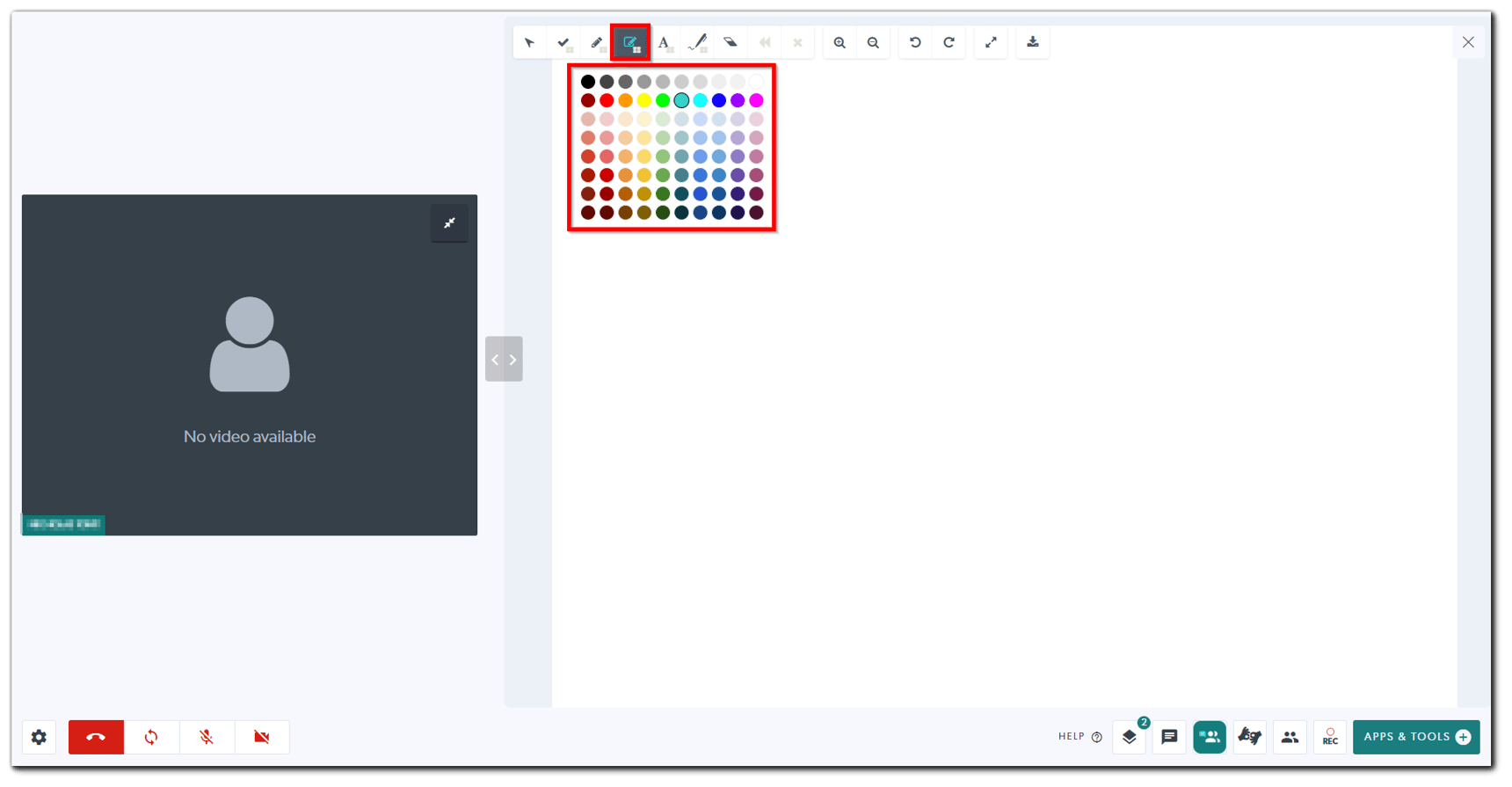Open the sign language interpreter option
1512x787 pixels.
pyautogui.click(x=1249, y=737)
